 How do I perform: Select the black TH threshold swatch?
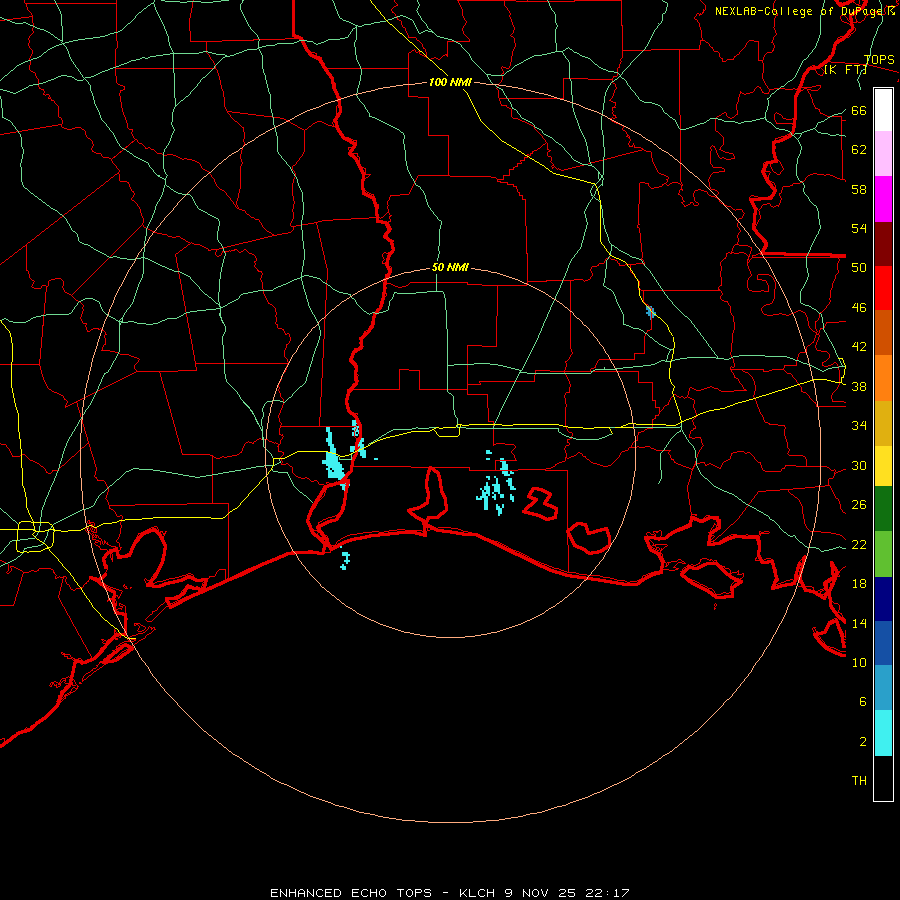click(883, 778)
